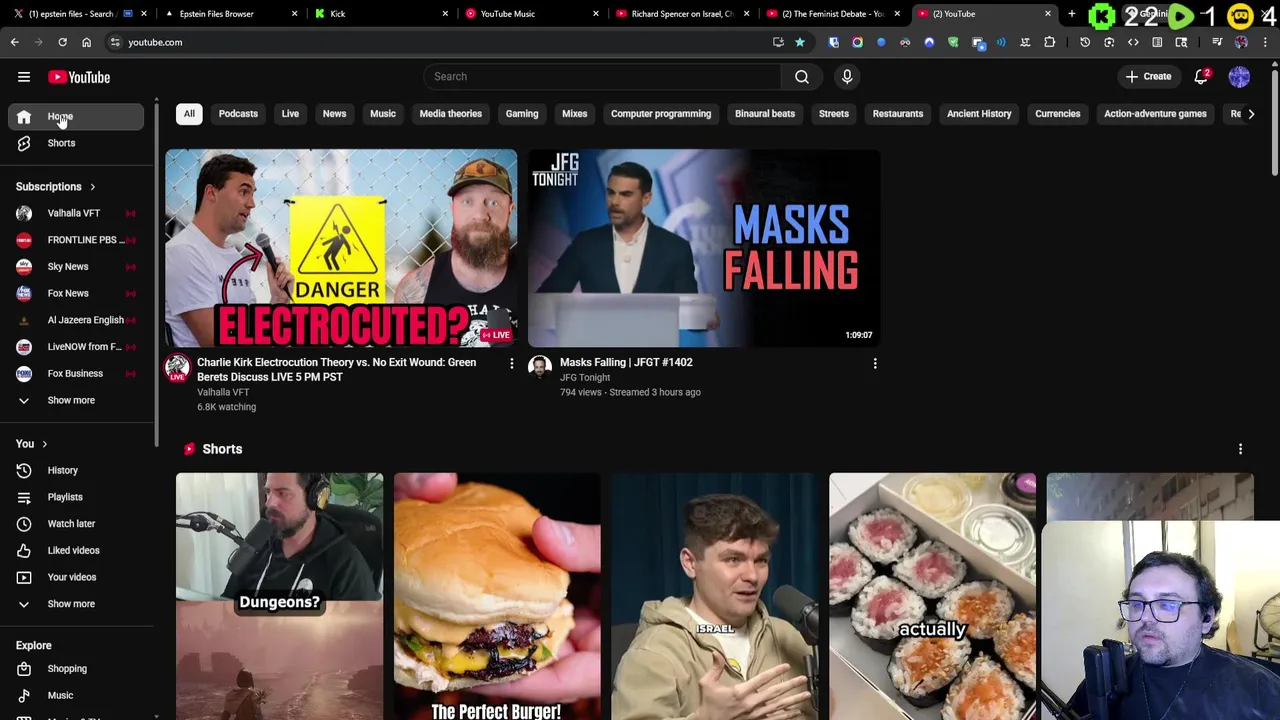This screenshot has height=720, width=1280.
Task: Open Your videos in the sidebar
Action: tap(76, 577)
